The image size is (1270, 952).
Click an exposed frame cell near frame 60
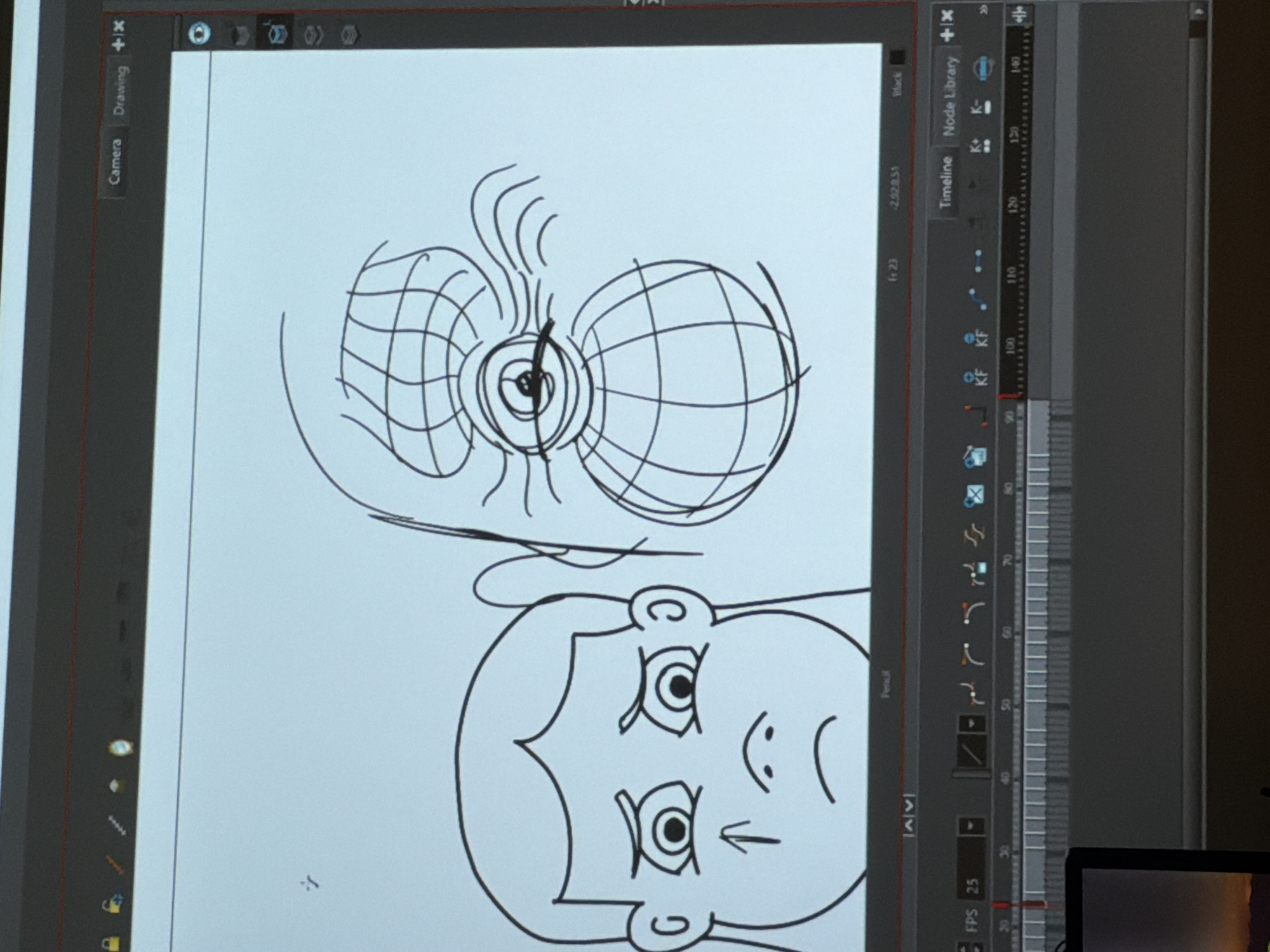[x=1036, y=635]
